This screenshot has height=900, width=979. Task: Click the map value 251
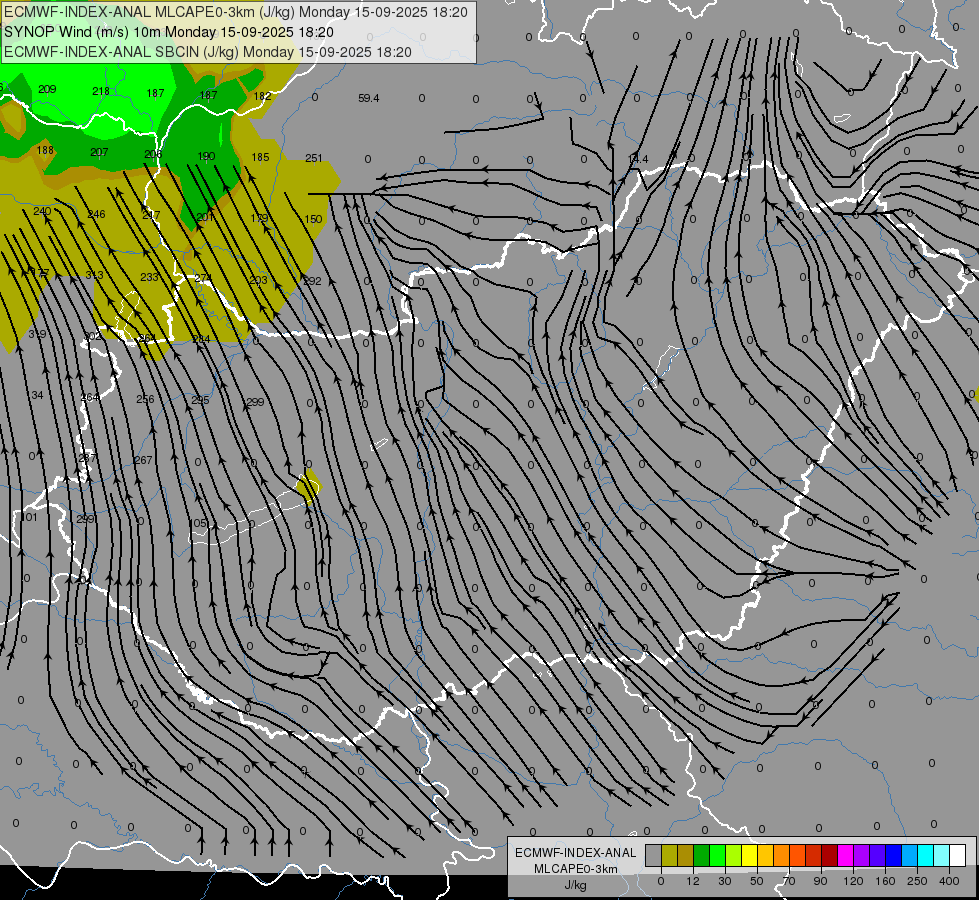tap(313, 158)
